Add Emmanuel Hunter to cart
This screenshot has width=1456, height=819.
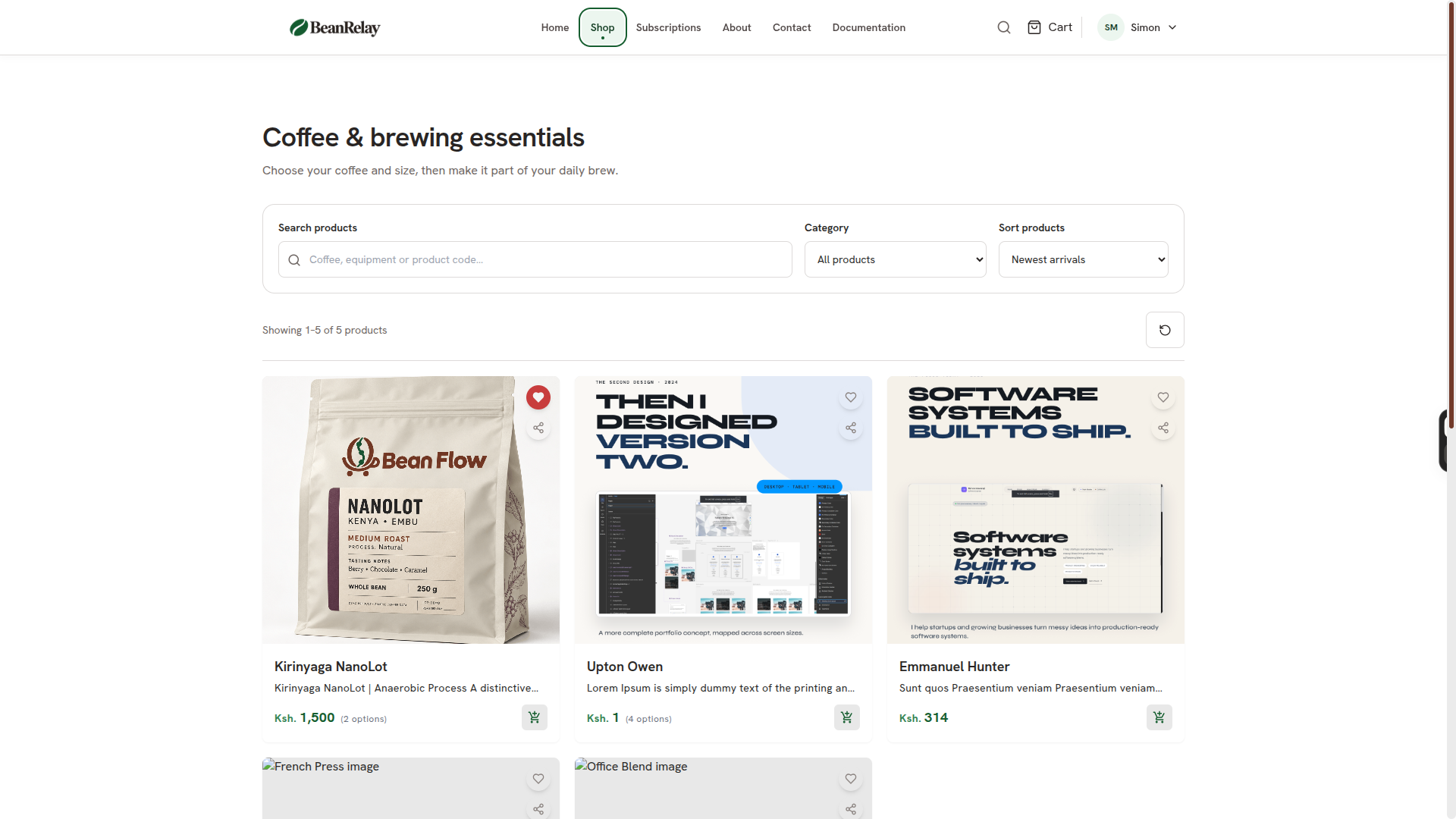point(1159,717)
